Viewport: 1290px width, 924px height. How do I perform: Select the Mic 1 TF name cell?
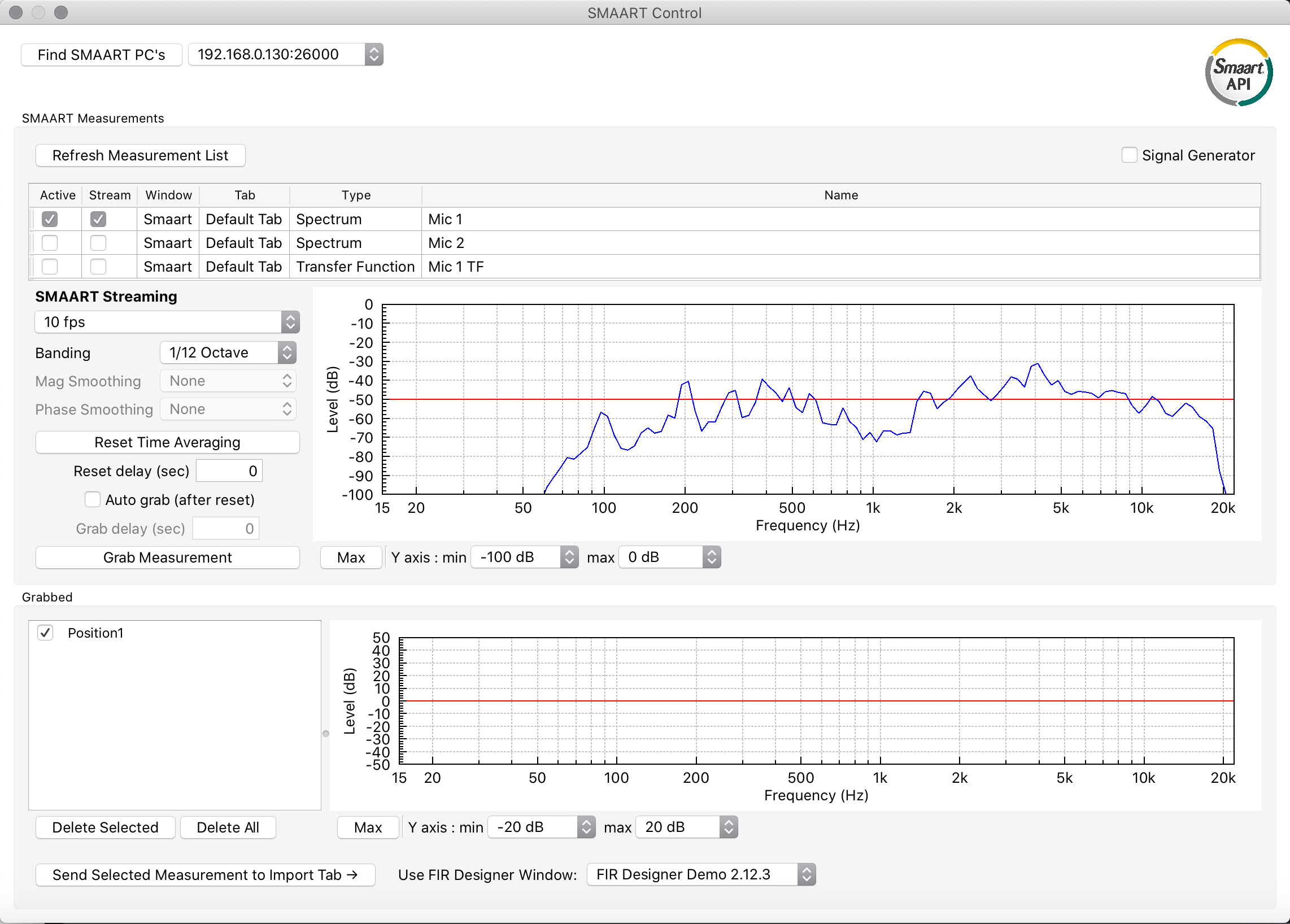coord(840,267)
